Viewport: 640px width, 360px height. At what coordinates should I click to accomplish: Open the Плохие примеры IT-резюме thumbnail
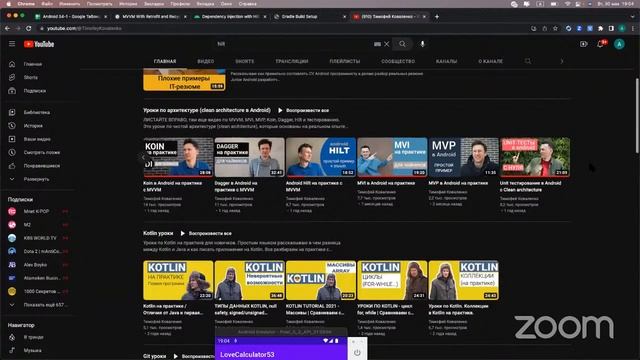tap(184, 80)
